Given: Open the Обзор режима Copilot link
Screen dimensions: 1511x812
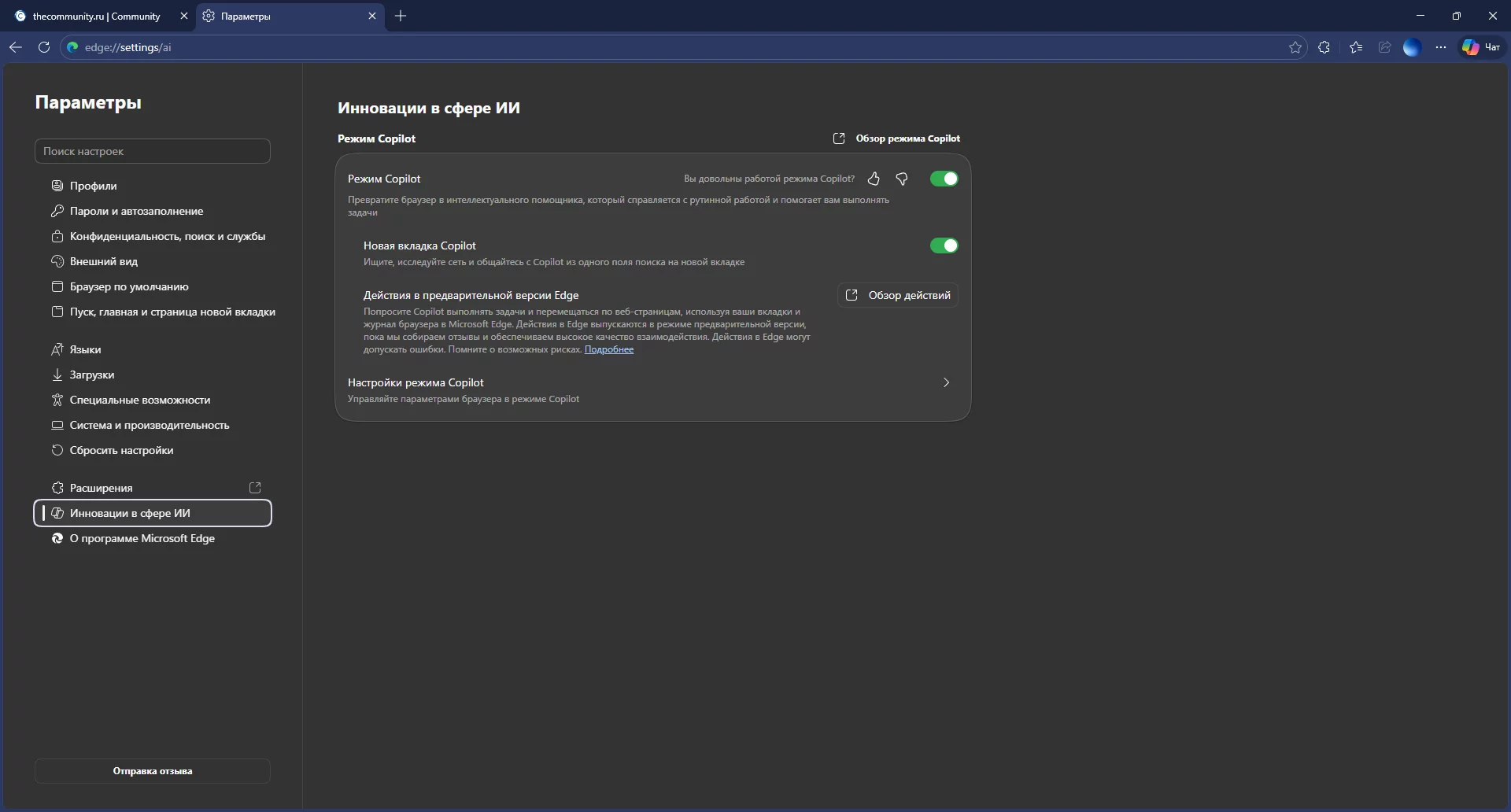Looking at the screenshot, I should (x=897, y=138).
